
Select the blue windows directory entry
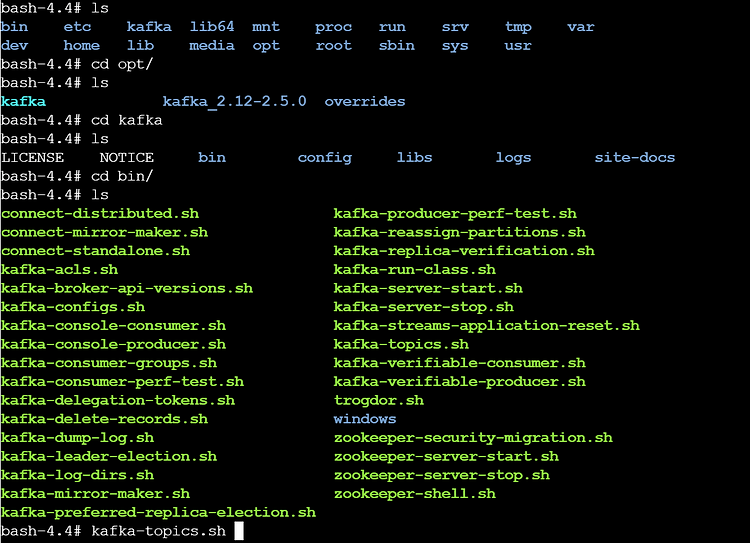(365, 419)
